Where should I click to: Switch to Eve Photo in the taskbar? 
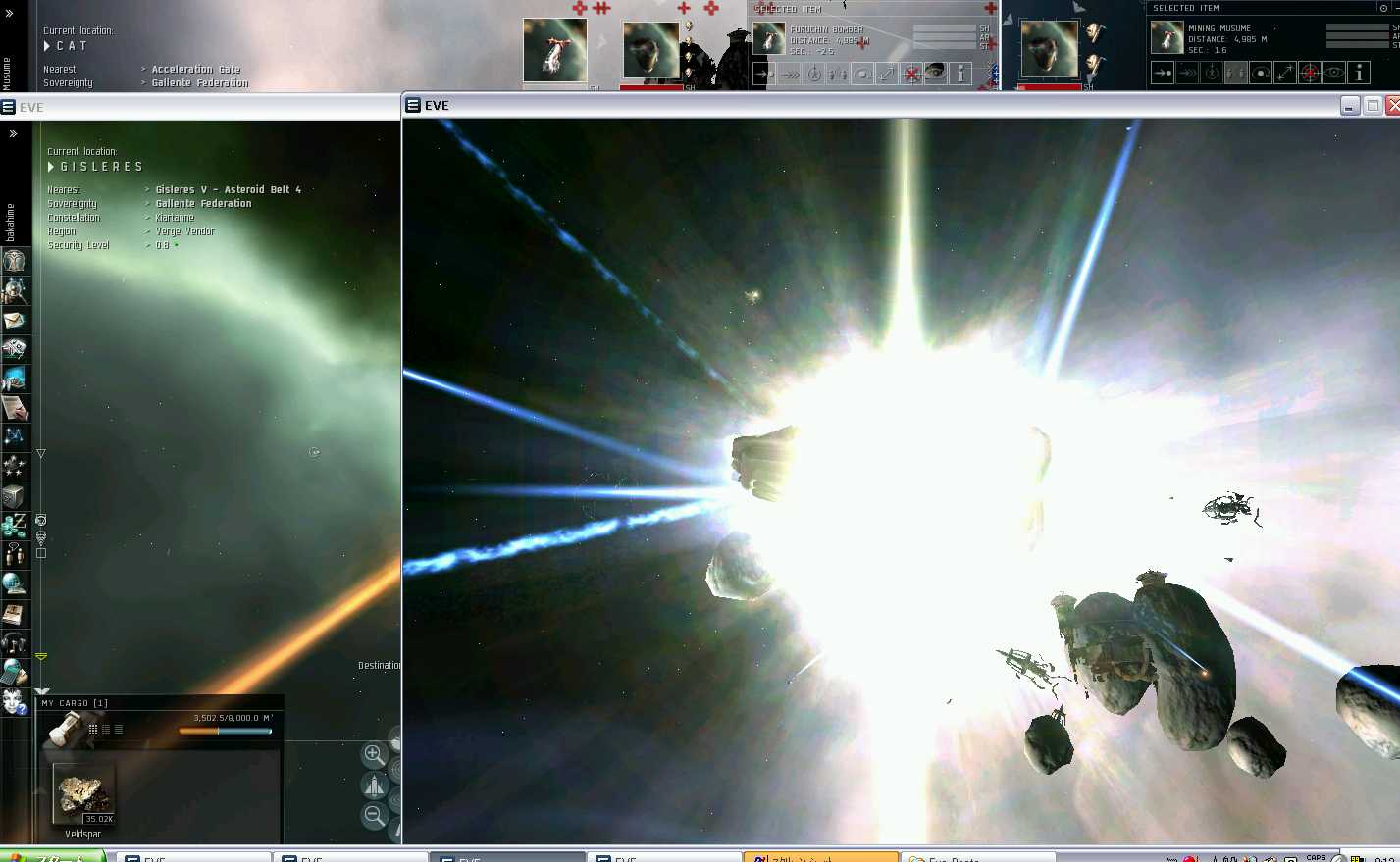pyautogui.click(x=977, y=857)
